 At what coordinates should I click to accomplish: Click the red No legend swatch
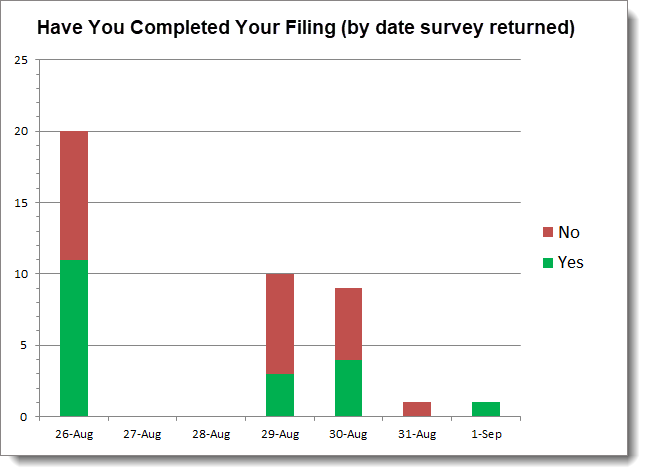tap(548, 232)
